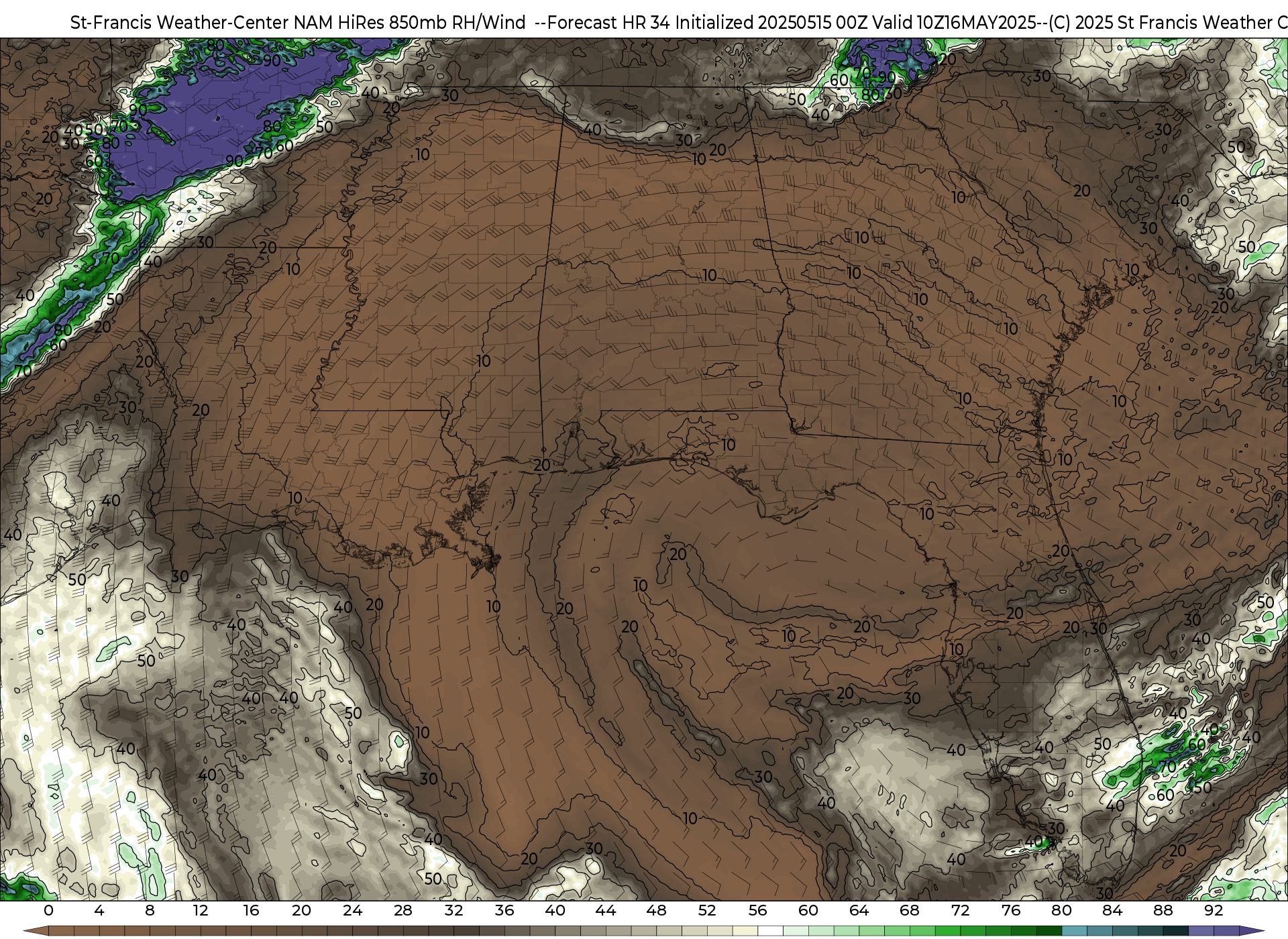The height and width of the screenshot is (939, 1288).
Task: Click the colorbar legend label 72
Action: click(960, 911)
